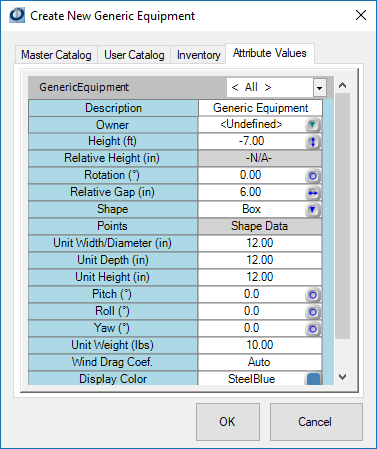Click the Cancel button

pos(316,422)
